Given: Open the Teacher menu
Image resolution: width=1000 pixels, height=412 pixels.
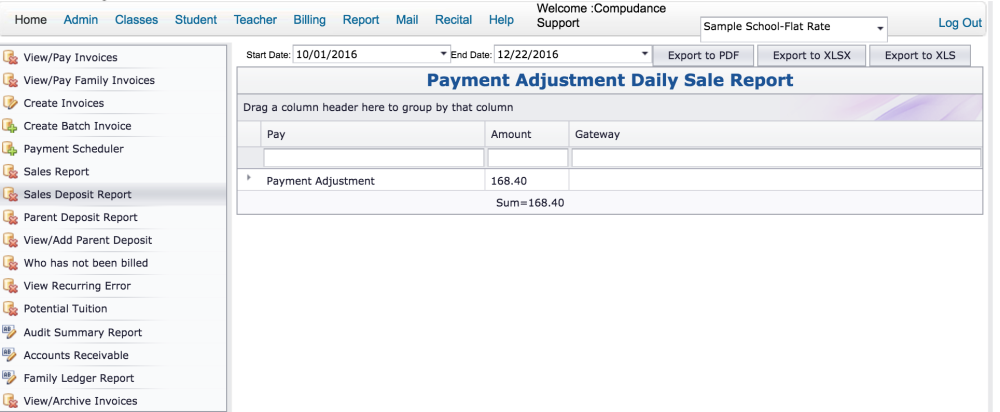Looking at the screenshot, I should tap(255, 20).
